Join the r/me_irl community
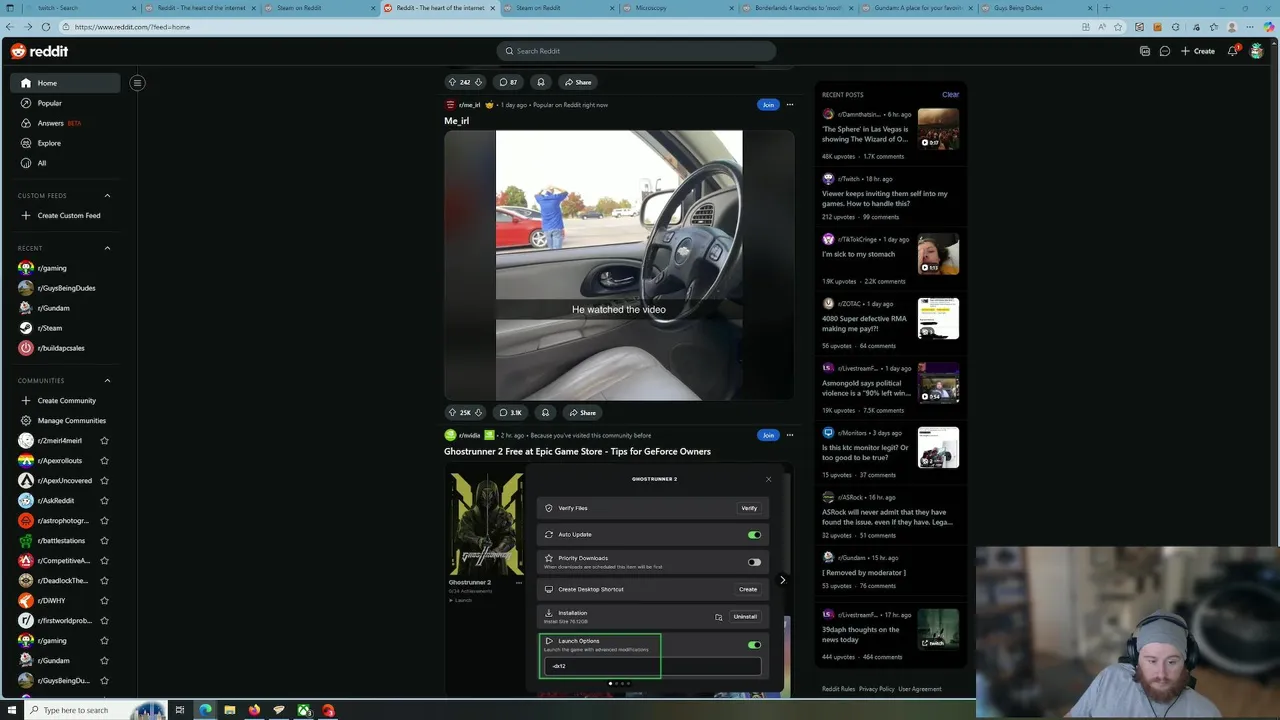 [x=768, y=104]
